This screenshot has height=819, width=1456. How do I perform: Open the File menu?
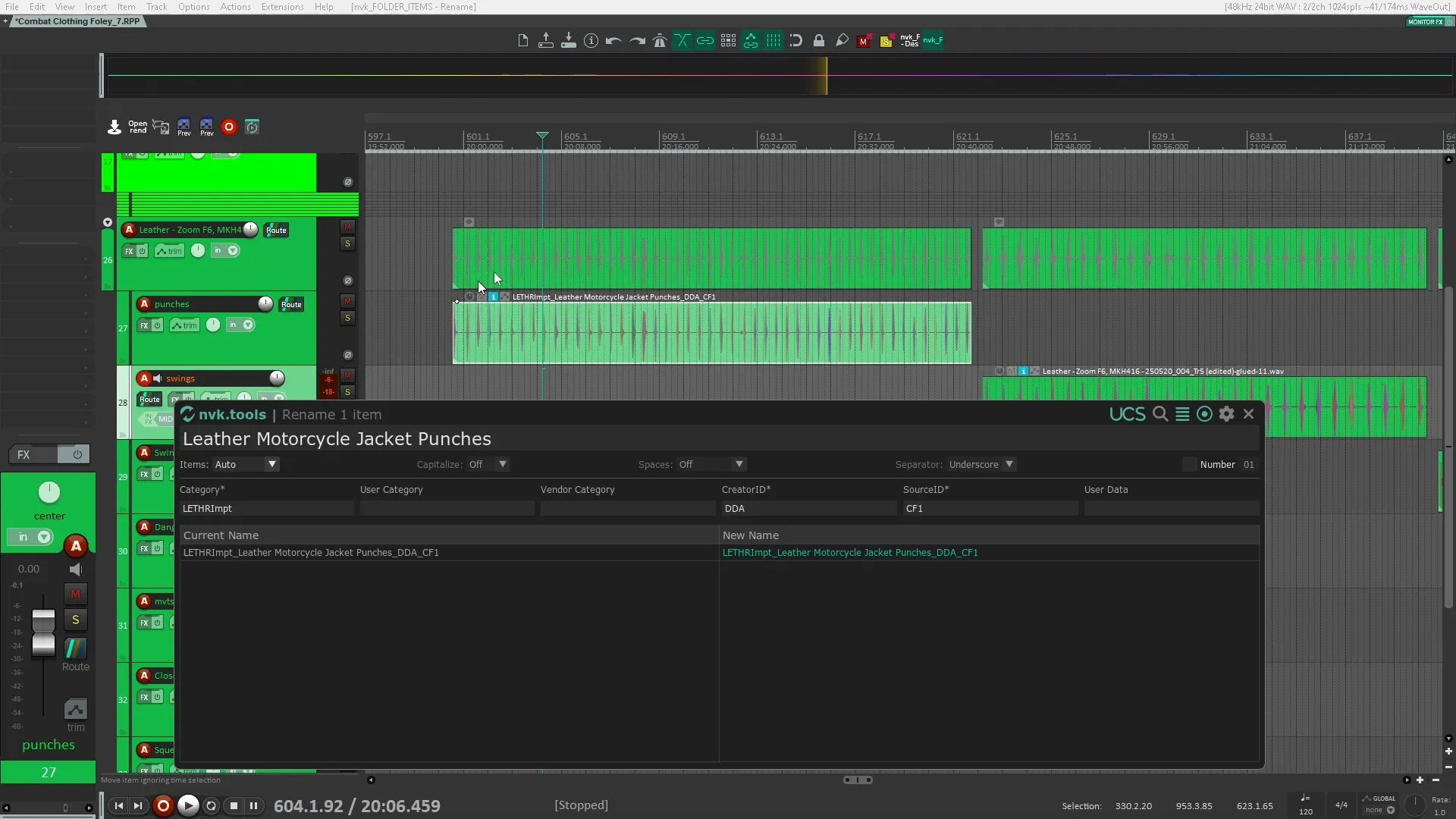(12, 7)
